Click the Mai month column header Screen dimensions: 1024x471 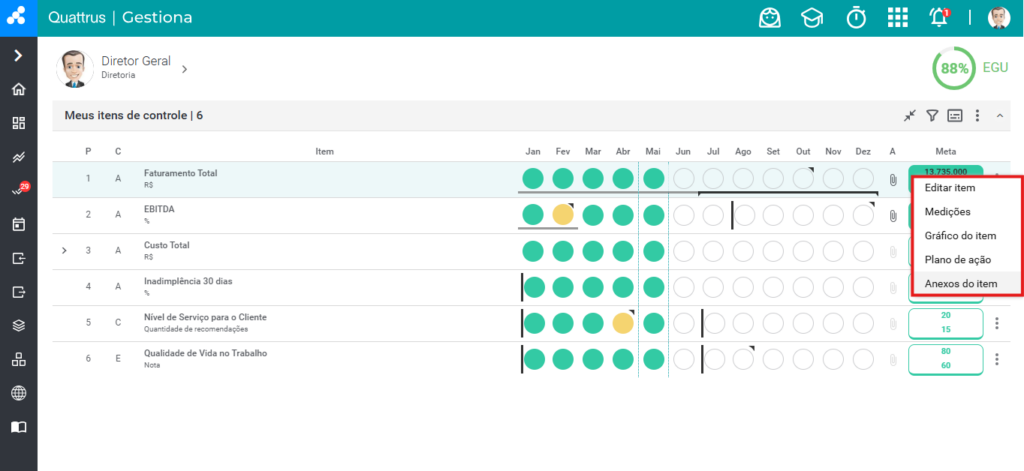click(x=653, y=152)
